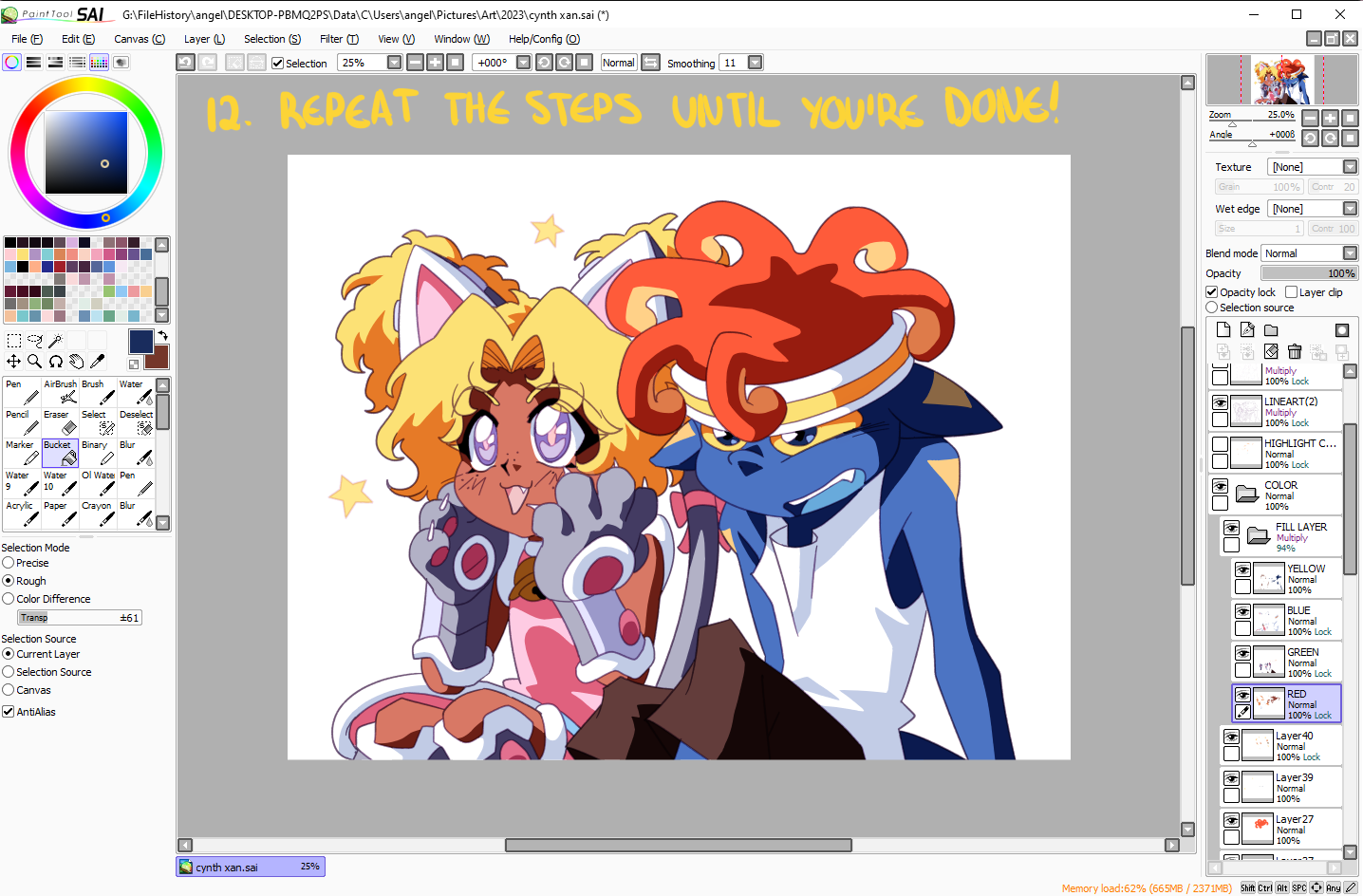The width and height of the screenshot is (1363, 896).
Task: Activate the eyedropper color picker tool
Action: pos(97,362)
